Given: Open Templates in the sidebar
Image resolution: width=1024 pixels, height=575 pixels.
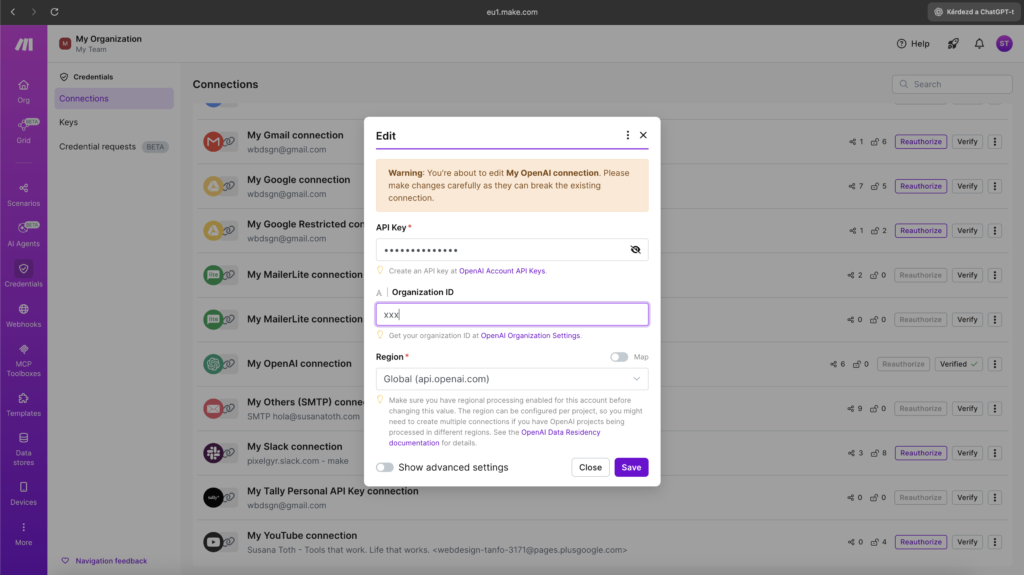Looking at the screenshot, I should pos(24,405).
